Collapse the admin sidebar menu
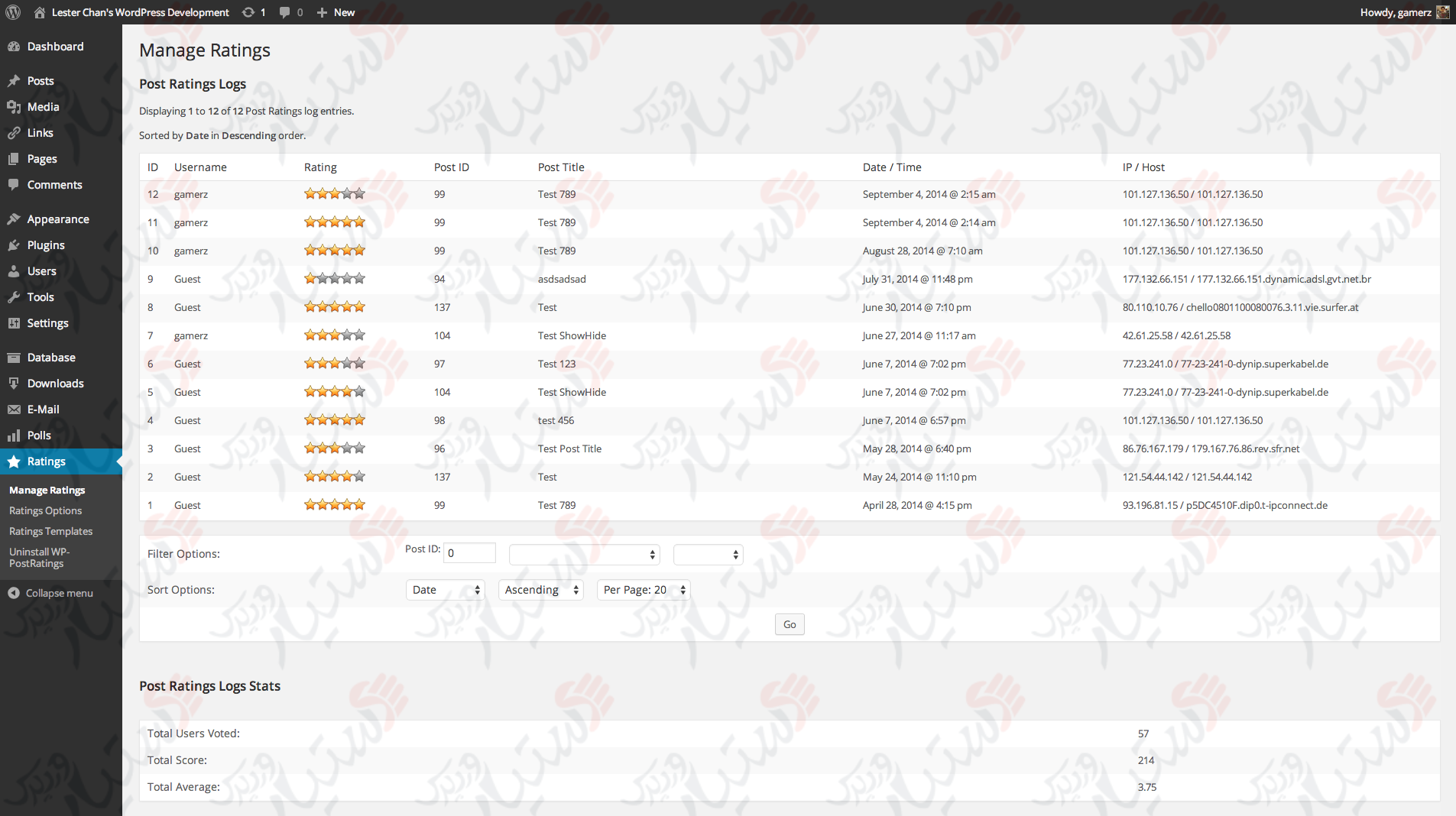The image size is (1456, 816). pos(59,593)
